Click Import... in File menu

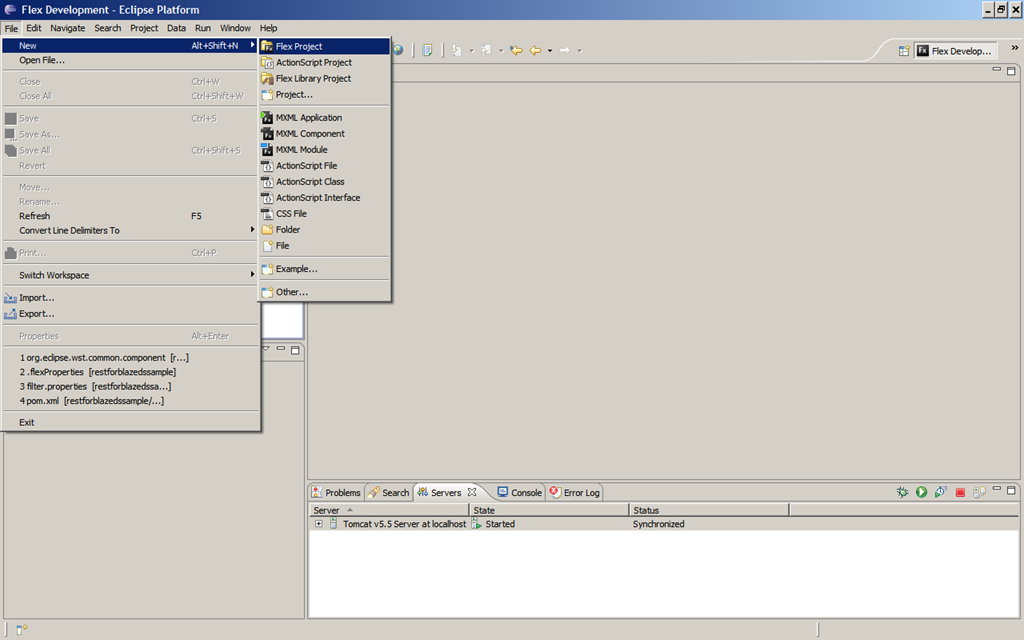131,297
